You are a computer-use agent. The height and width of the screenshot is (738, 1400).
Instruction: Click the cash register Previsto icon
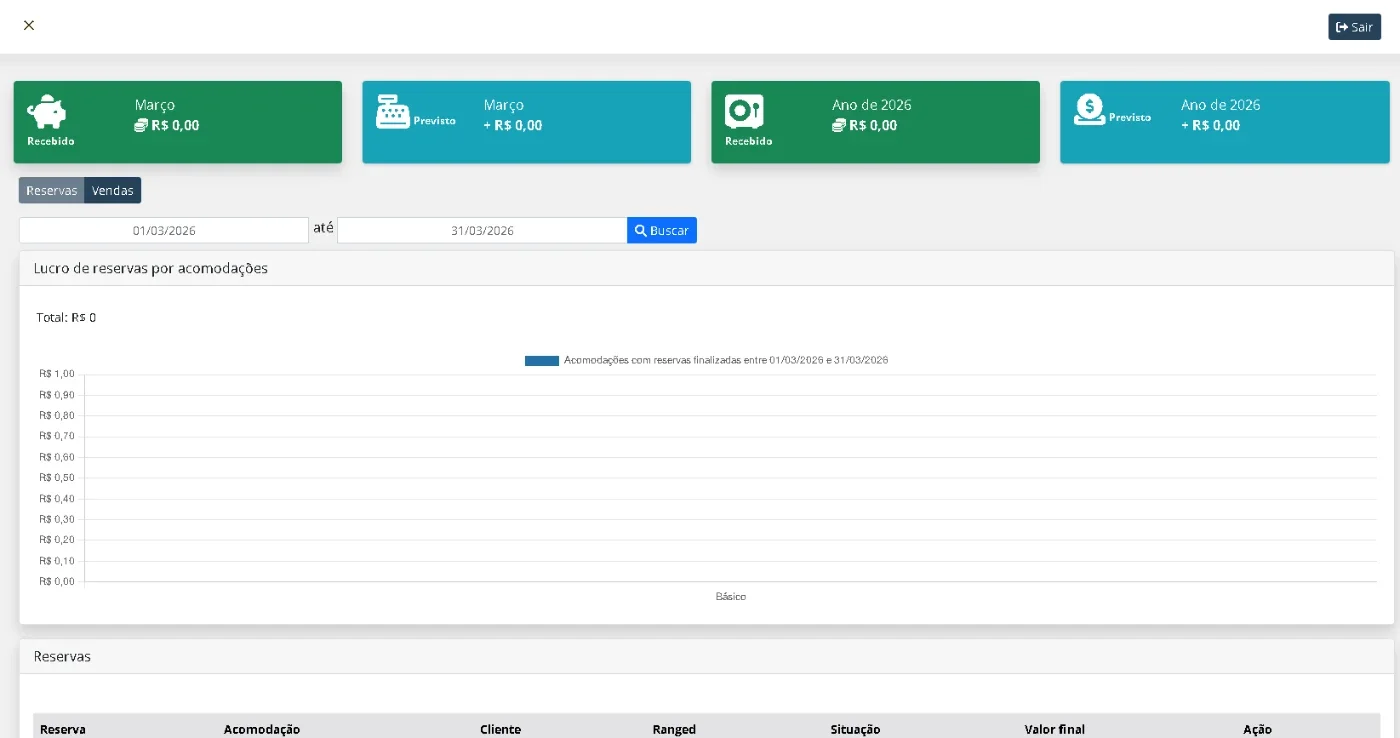pos(393,112)
